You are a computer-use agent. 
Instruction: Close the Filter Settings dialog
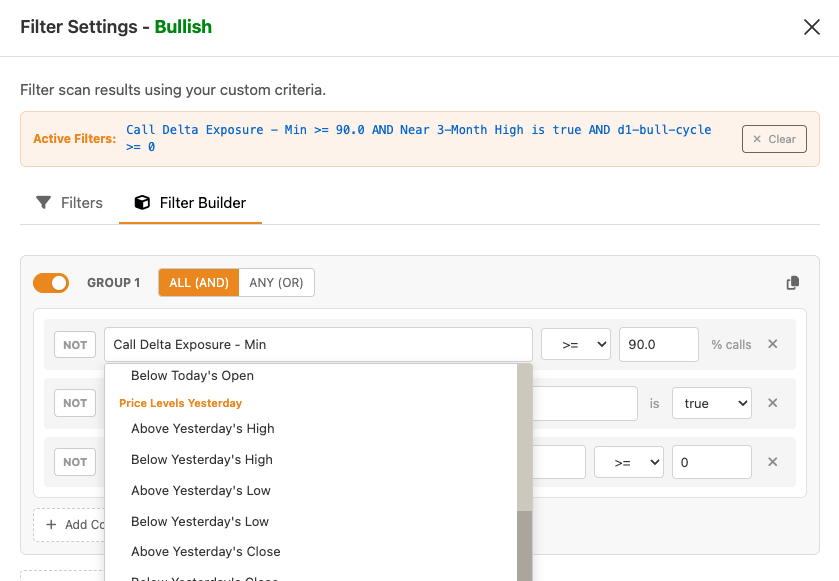coord(812,27)
